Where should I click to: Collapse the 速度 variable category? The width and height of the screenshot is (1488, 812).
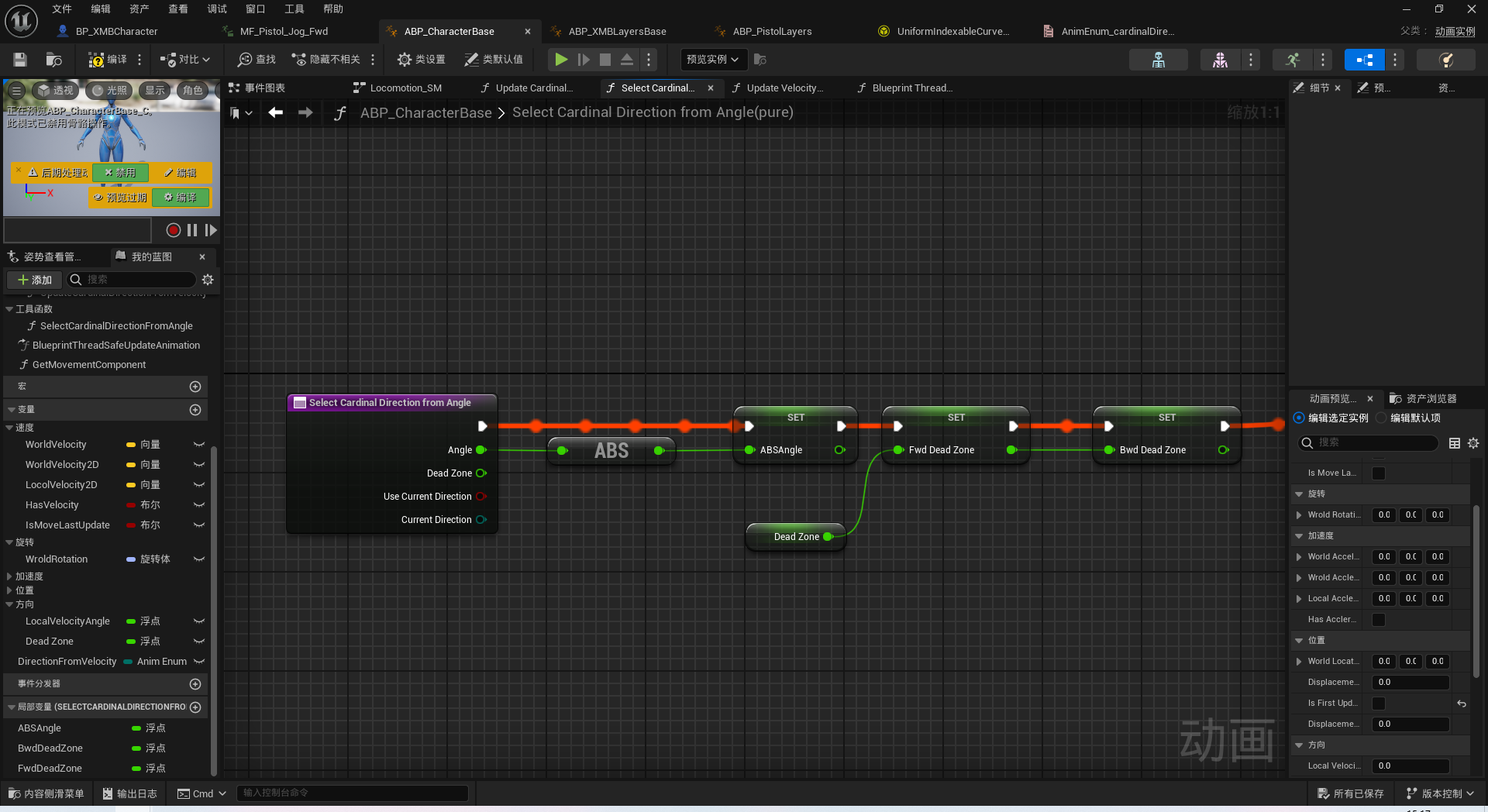(9, 428)
